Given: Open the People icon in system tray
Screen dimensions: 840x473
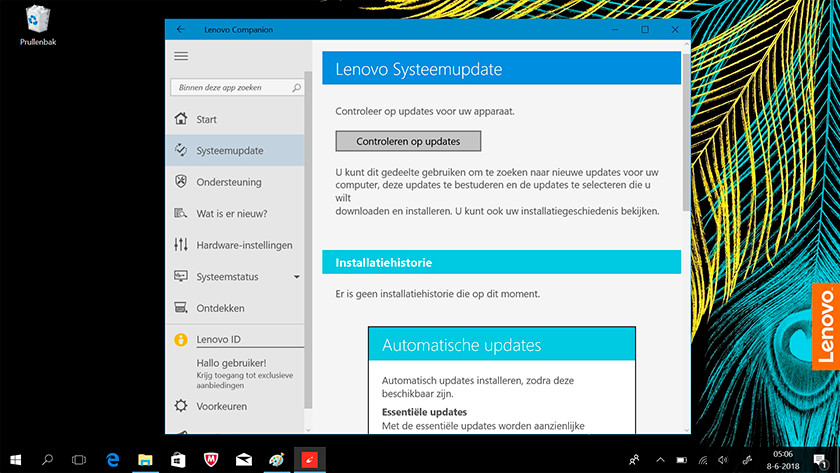Looking at the screenshot, I should click(x=634, y=460).
